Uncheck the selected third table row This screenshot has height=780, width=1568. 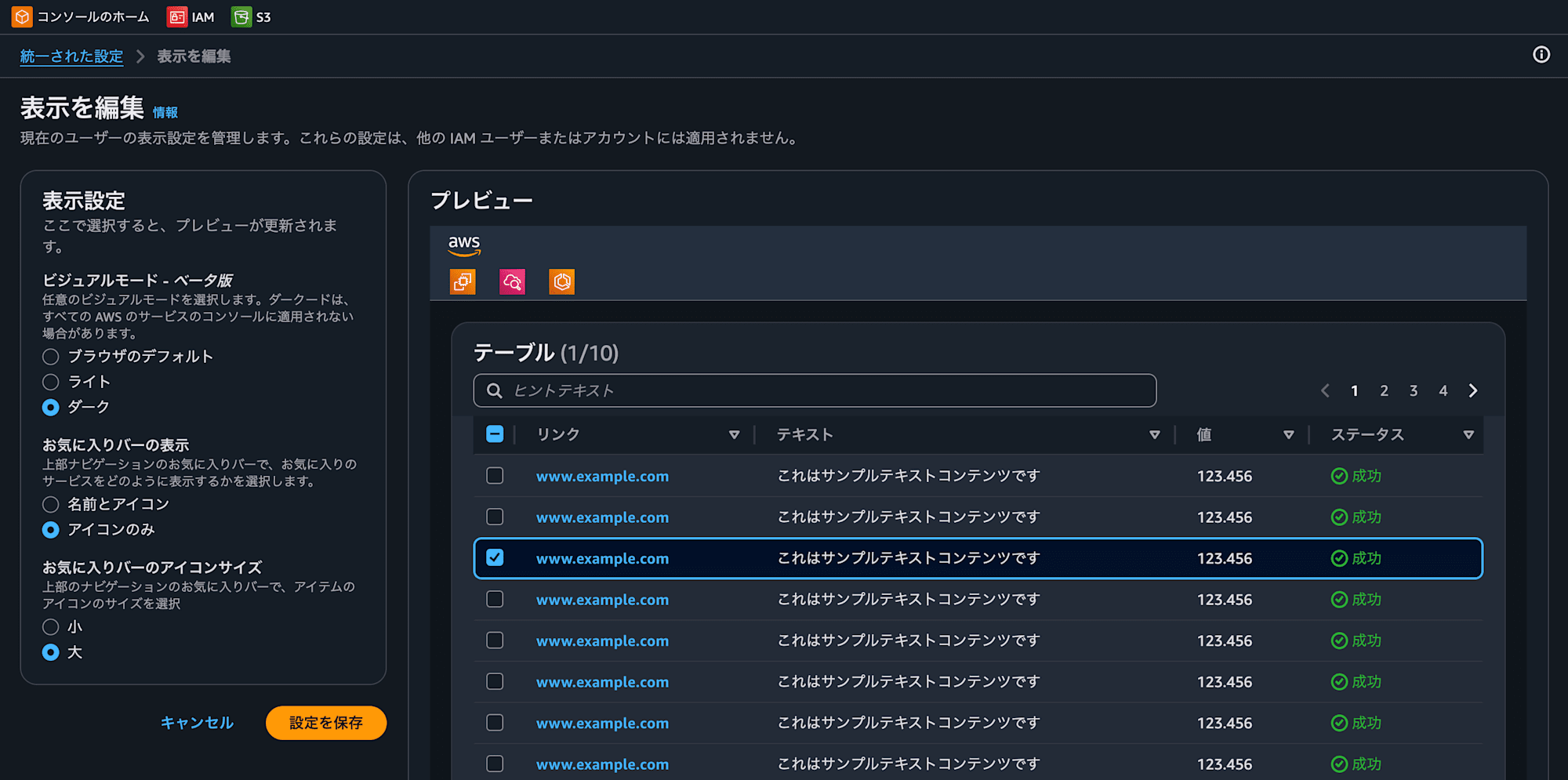(x=495, y=558)
